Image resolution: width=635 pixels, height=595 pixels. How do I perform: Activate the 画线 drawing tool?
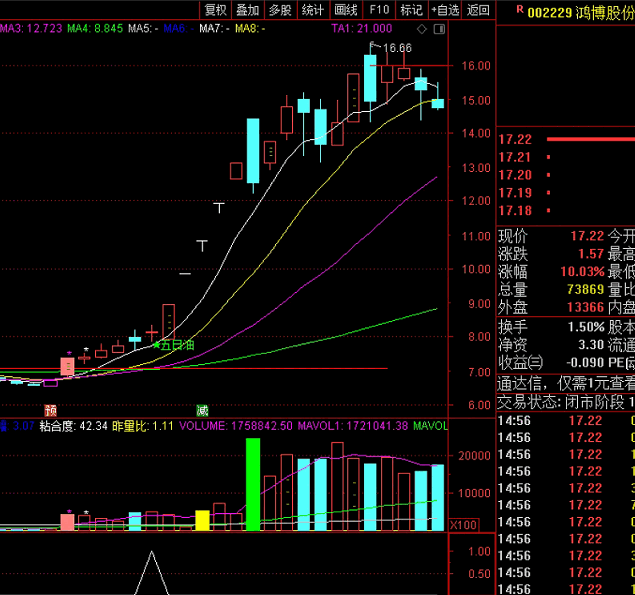point(345,10)
